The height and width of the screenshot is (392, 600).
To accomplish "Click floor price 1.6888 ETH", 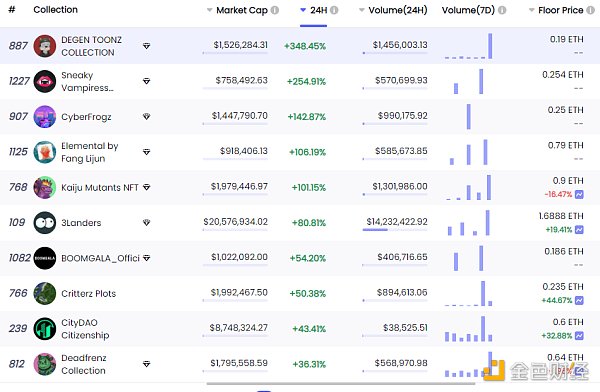I will (x=561, y=216).
